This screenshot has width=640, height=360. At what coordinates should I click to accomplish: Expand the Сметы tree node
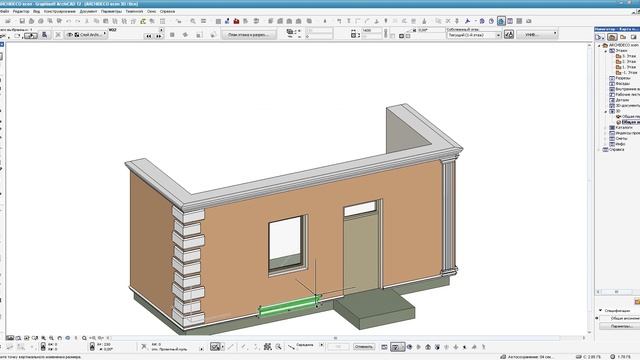pos(606,139)
